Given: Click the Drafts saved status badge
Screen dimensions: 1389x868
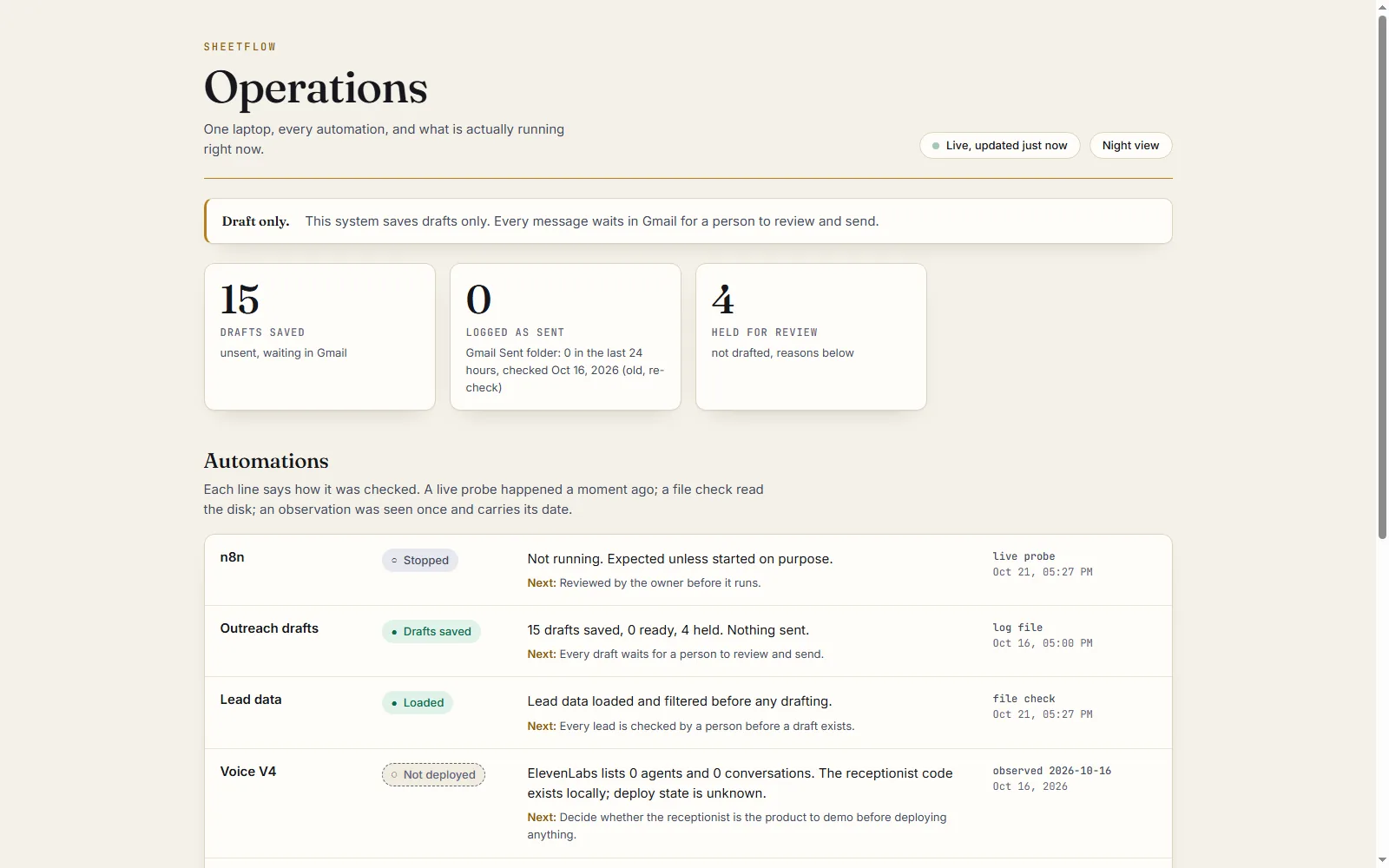Looking at the screenshot, I should pyautogui.click(x=431, y=632).
